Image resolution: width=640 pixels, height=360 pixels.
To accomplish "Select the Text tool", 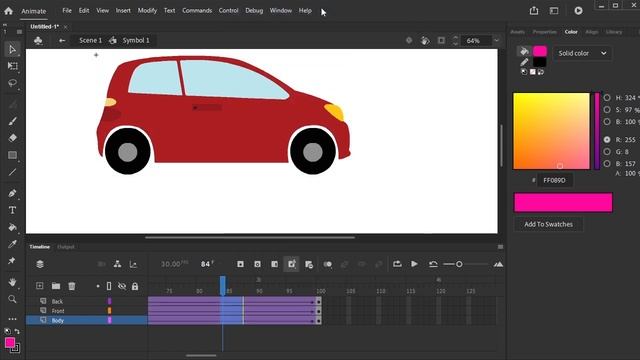I will pyautogui.click(x=12, y=210).
